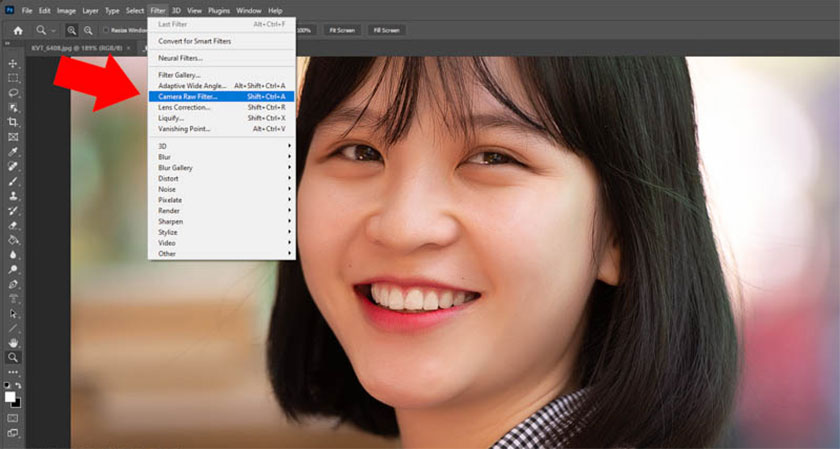The image size is (840, 449).
Task: Expand the Video filter submenu
Action: pos(222,243)
